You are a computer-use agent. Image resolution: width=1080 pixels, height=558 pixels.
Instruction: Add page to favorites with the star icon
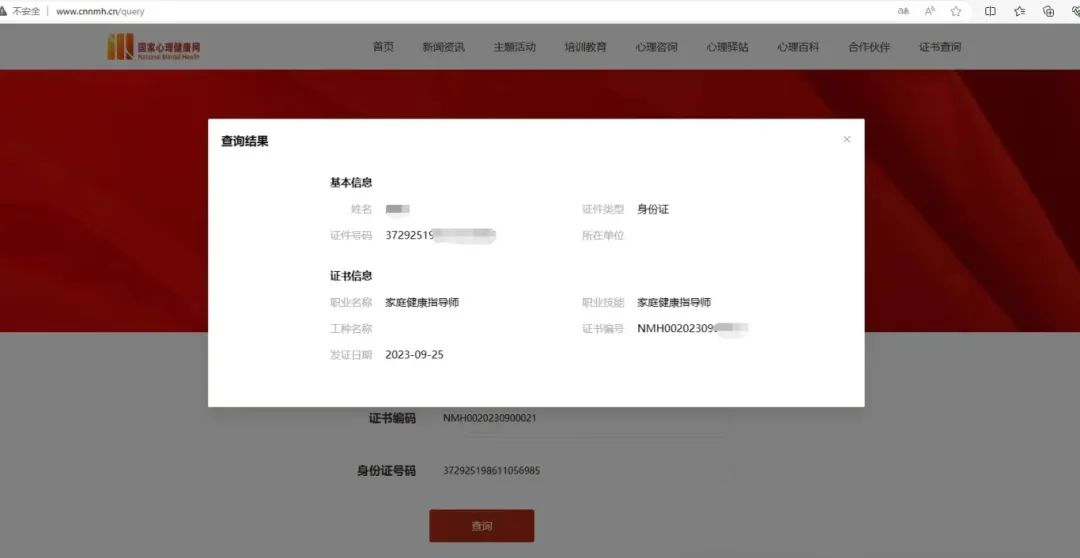point(956,11)
